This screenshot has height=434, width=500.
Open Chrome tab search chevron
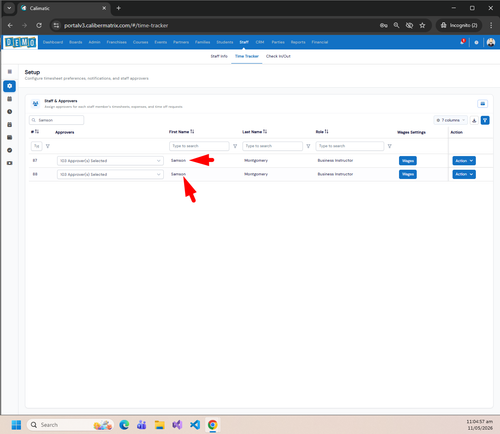tap(9, 8)
